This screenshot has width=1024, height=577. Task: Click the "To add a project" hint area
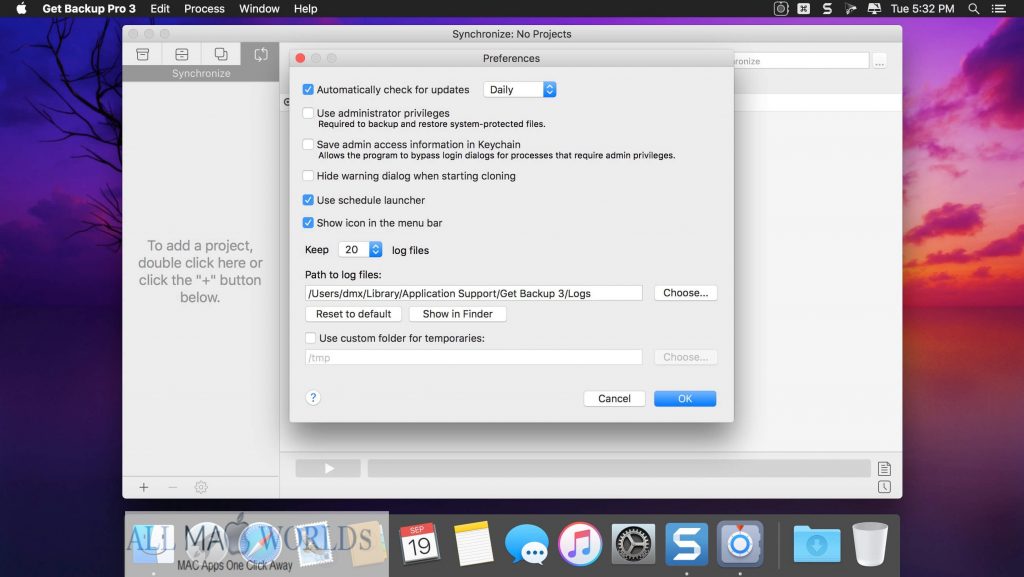point(200,271)
